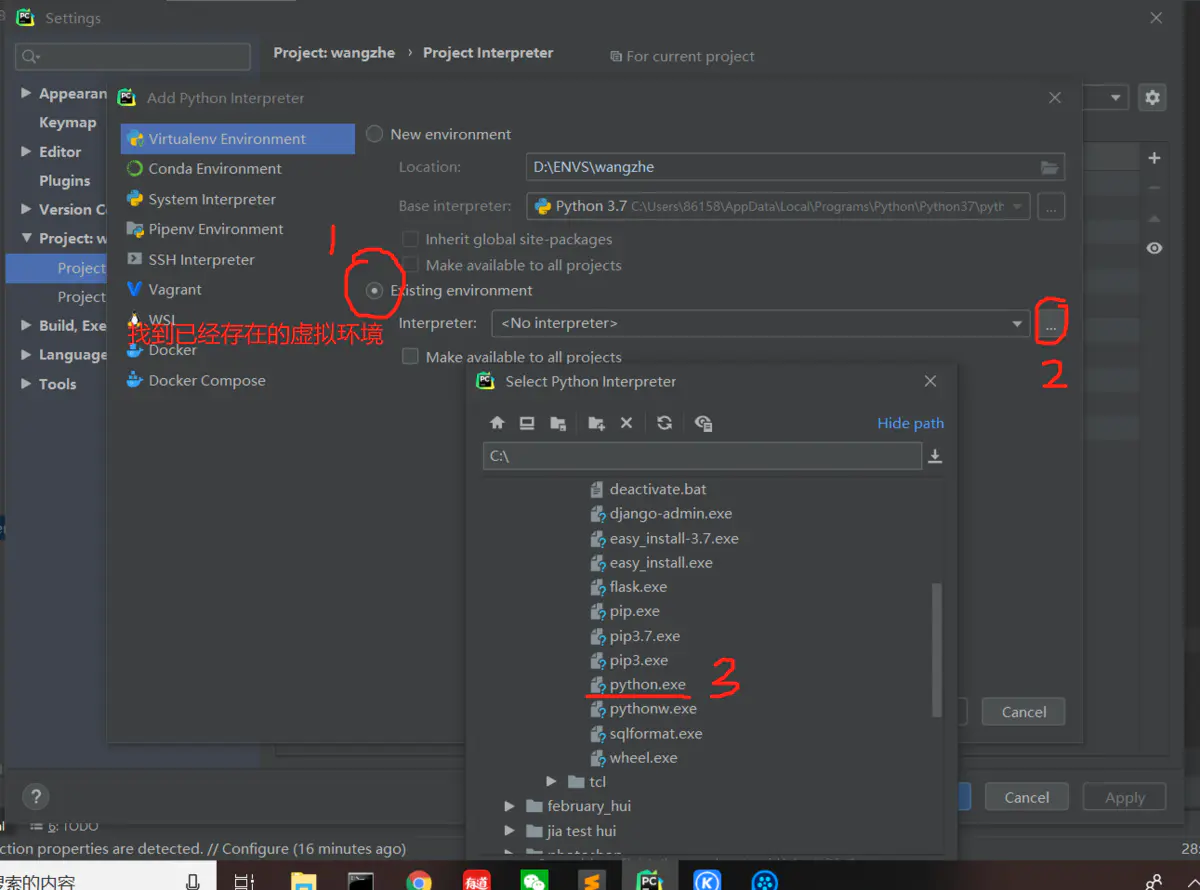Expand Editor settings category
Viewport: 1200px width, 890px height.
26,152
